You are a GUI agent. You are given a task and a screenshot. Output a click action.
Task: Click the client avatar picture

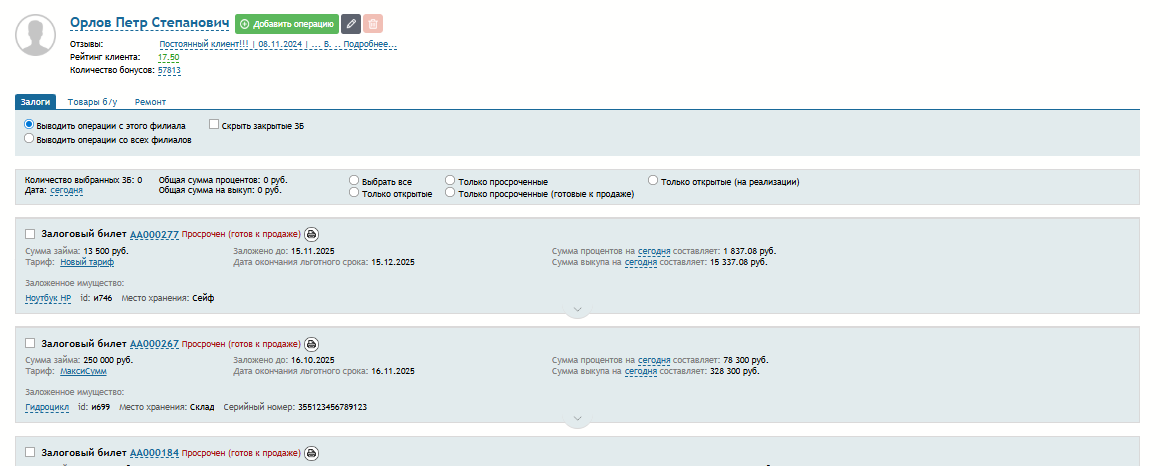36,36
